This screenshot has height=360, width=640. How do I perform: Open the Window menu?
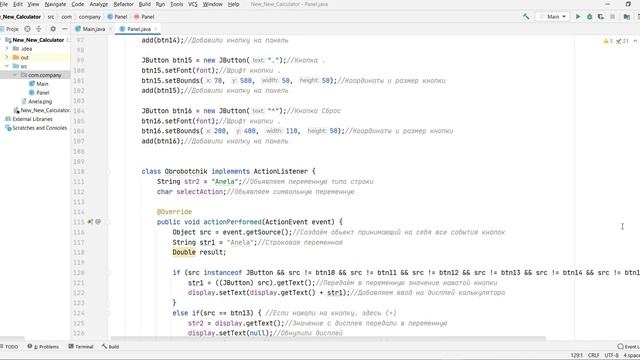(x=213, y=4)
